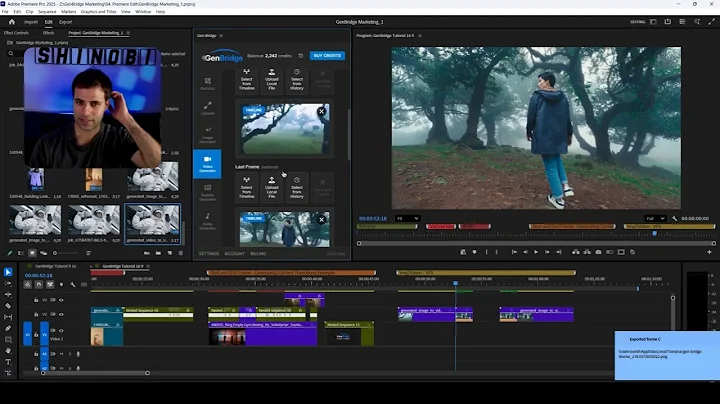Click the Quick Export share icon
720x404 pixels.
pos(668,22)
